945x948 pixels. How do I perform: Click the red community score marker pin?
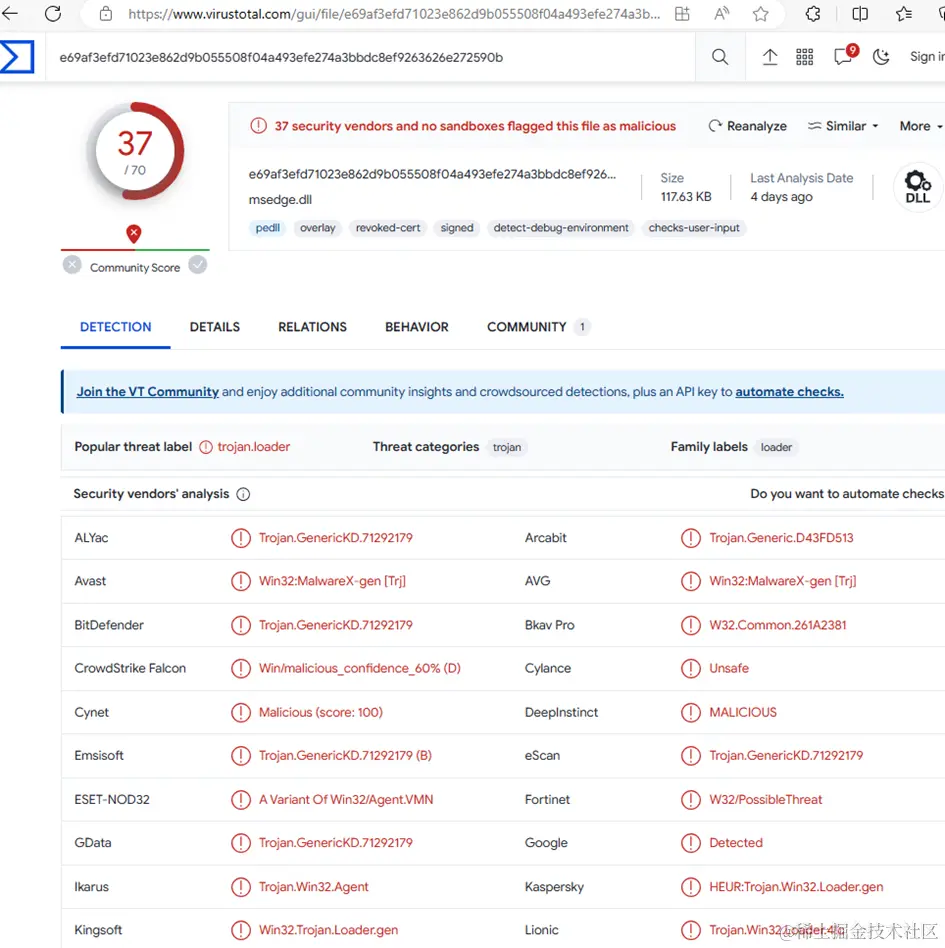pos(134,233)
